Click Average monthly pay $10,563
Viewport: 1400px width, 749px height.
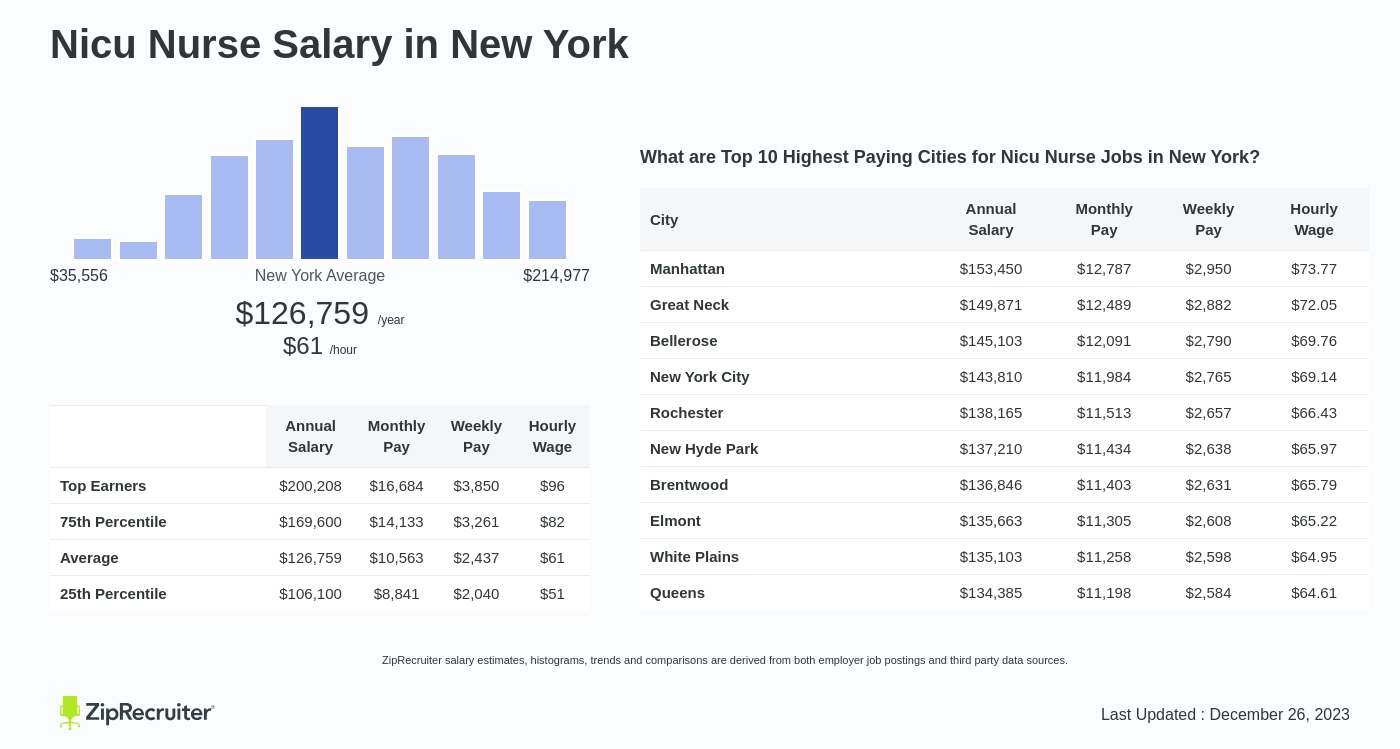tap(396, 557)
